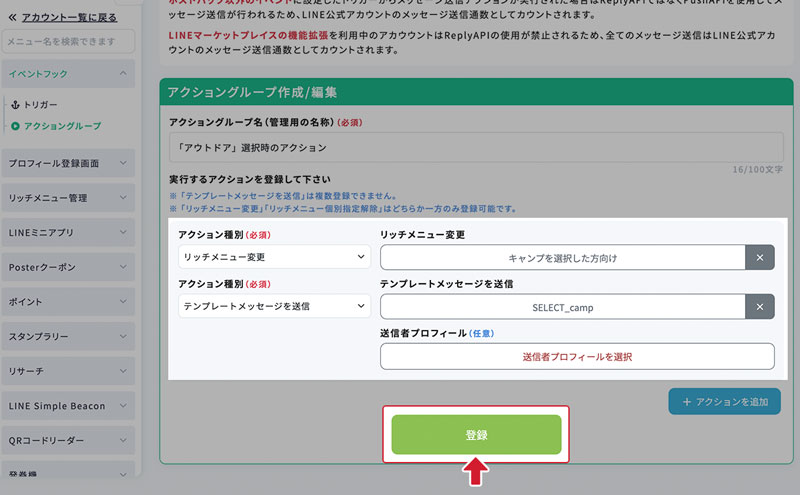Expand the リッチメニュー管理 menu
This screenshot has height=495, width=800.
[68, 198]
